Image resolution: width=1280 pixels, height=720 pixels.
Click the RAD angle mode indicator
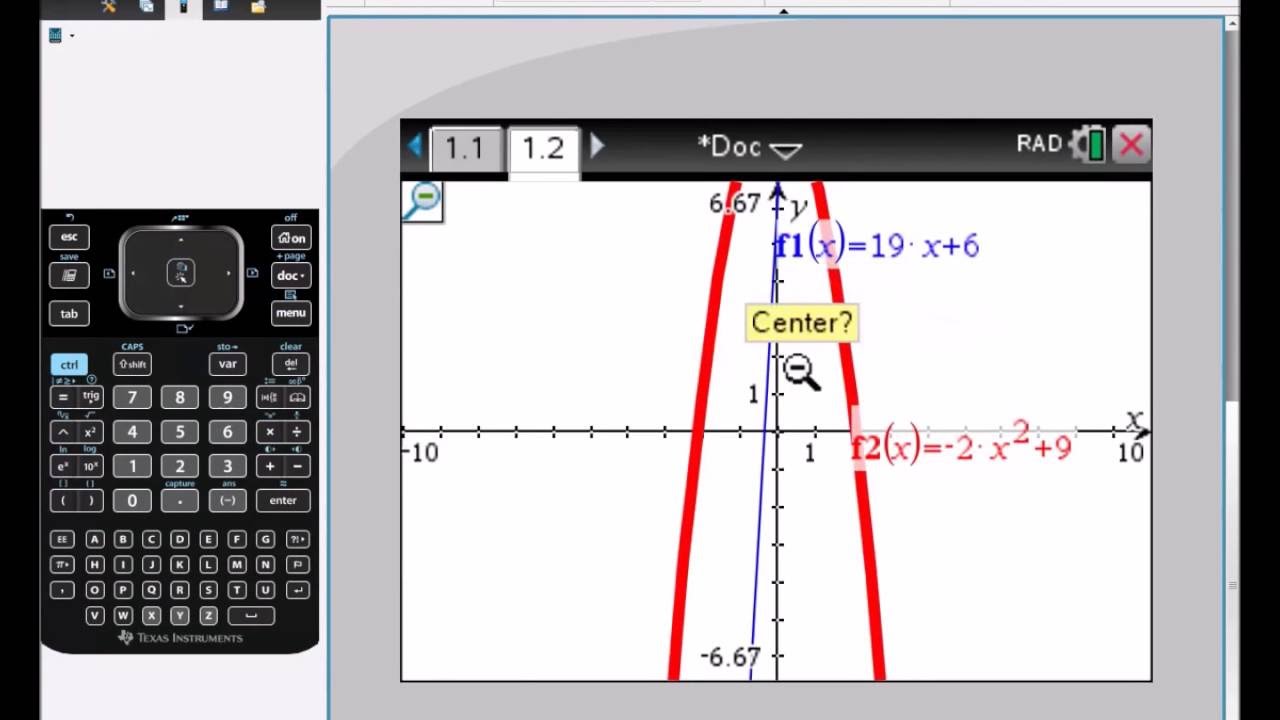pos(1039,144)
